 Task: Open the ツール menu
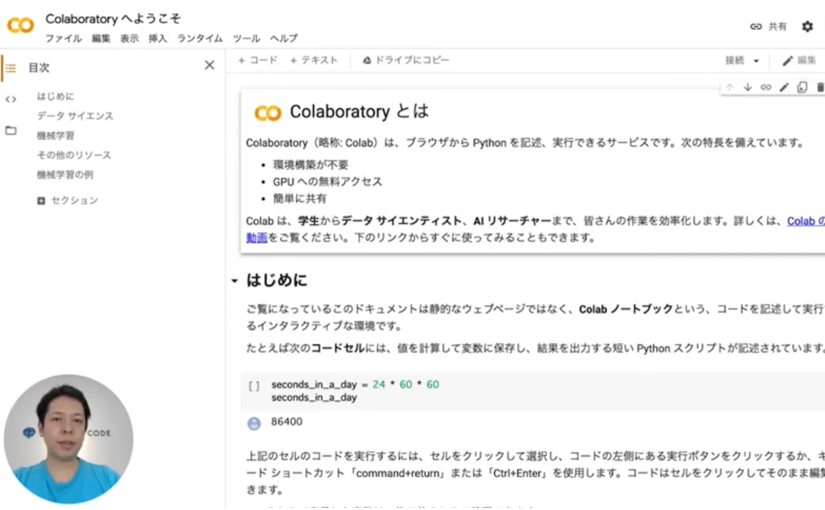[x=246, y=38]
